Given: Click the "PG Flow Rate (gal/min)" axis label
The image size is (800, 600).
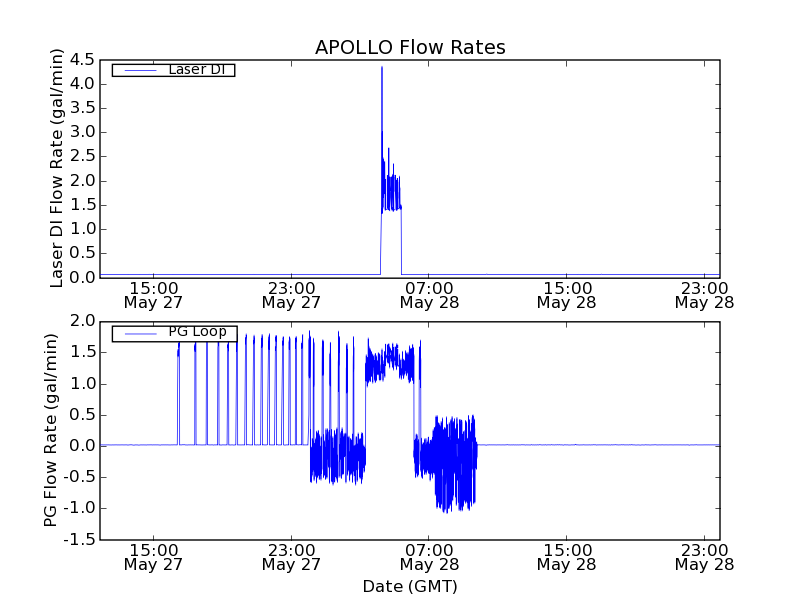Looking at the screenshot, I should click(x=51, y=431).
